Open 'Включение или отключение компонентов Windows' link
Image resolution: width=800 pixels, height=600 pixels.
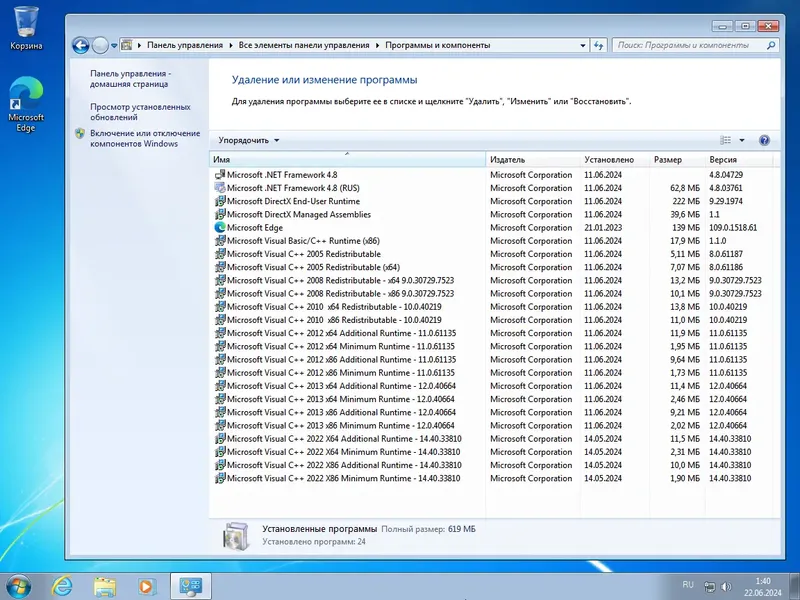[x=145, y=138]
